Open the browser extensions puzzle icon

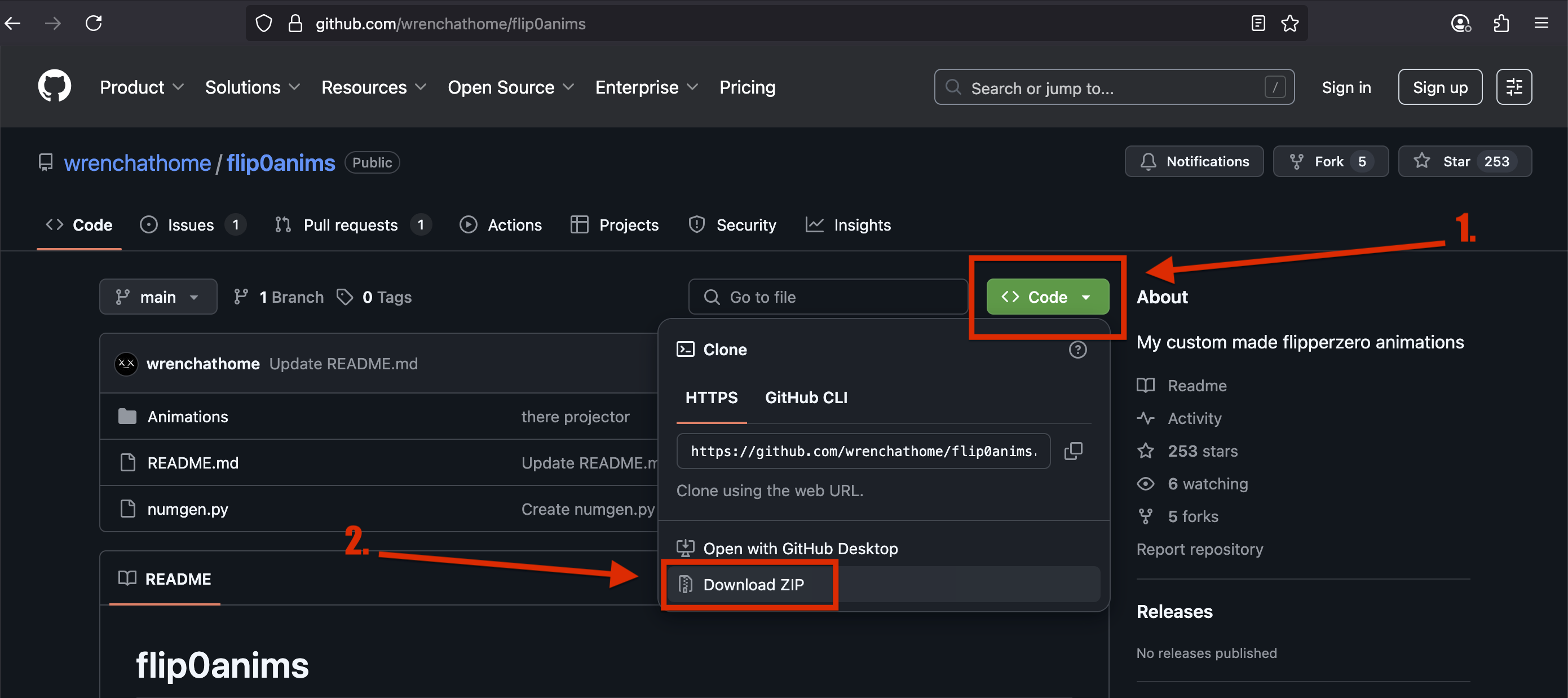[x=1501, y=24]
